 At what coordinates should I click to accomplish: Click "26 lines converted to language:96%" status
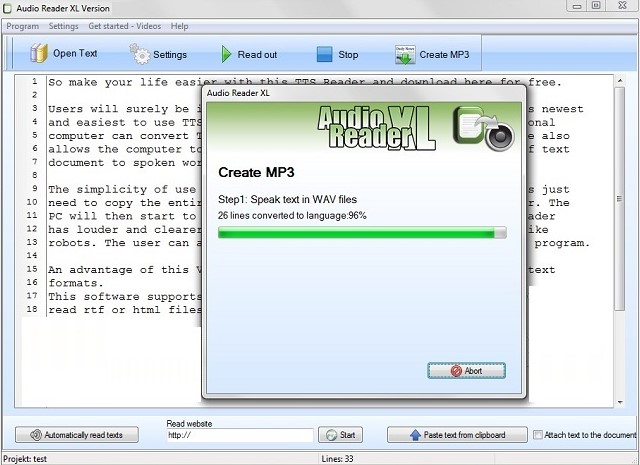(x=292, y=215)
